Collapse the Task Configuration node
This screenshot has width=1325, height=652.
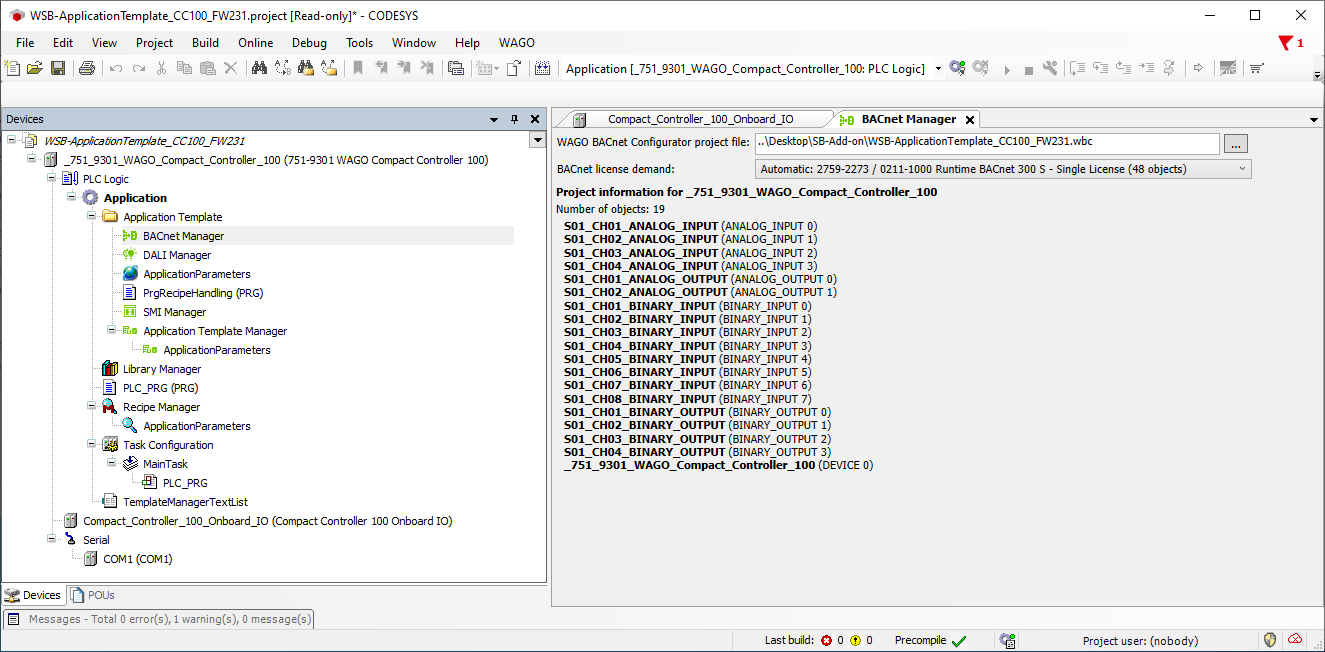(92, 445)
